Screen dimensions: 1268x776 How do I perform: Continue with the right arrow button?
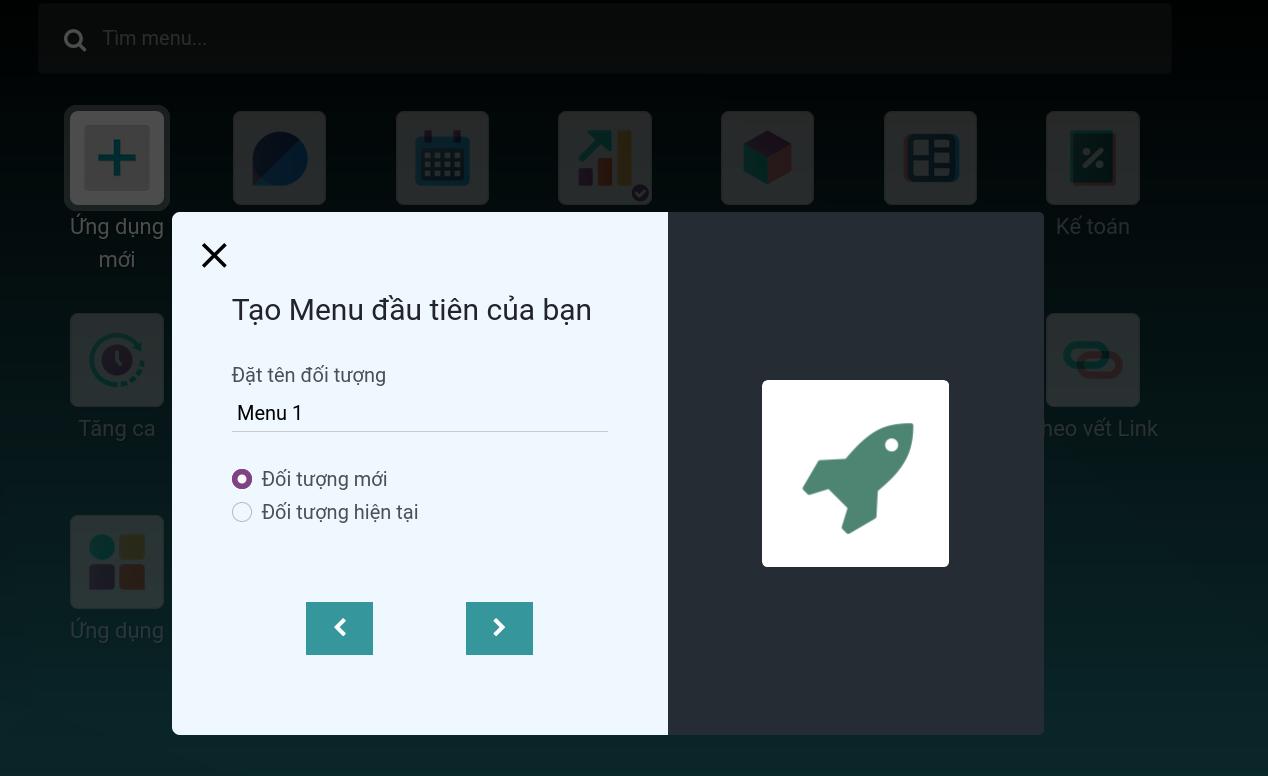click(499, 628)
